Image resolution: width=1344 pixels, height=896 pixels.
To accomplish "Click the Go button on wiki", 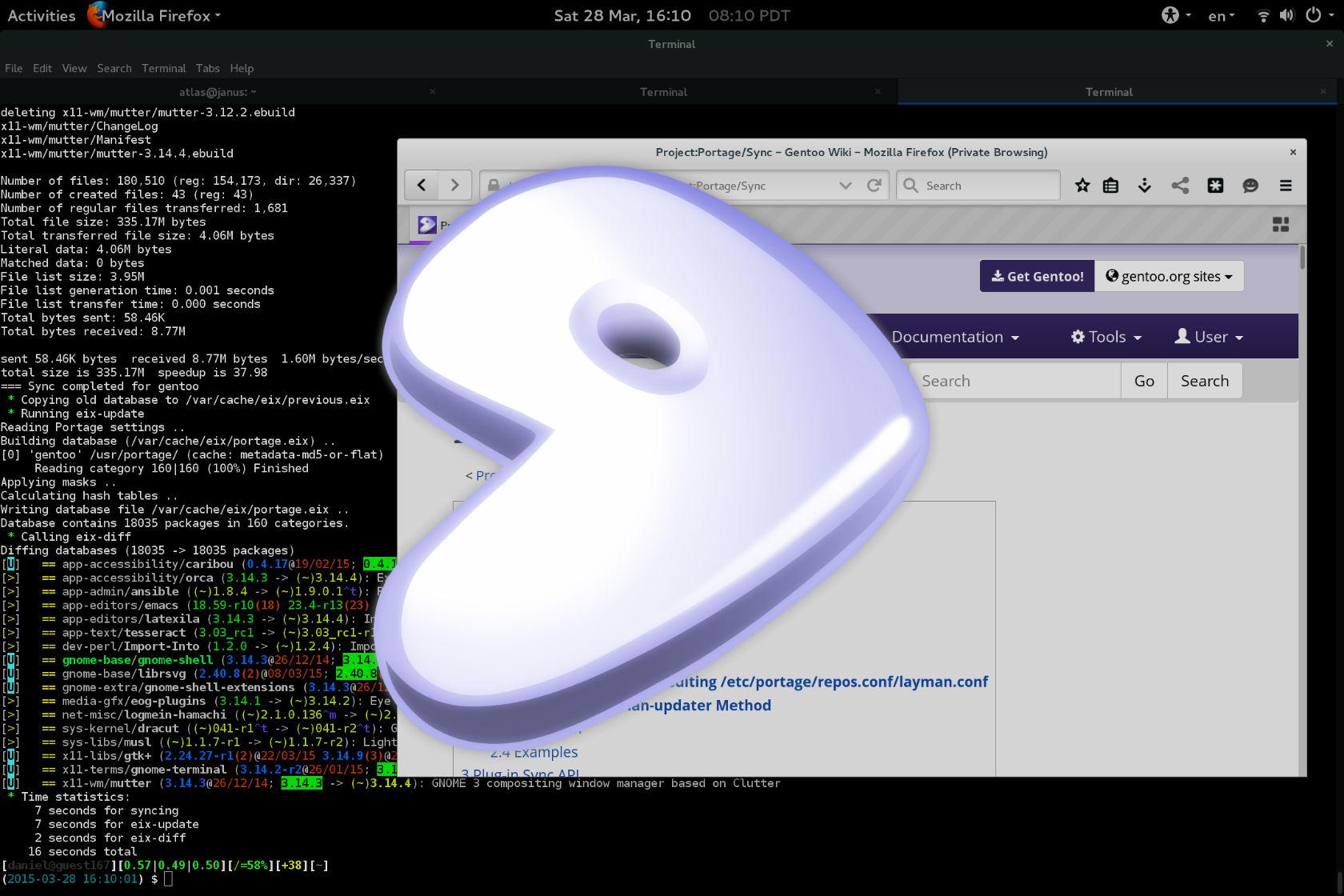I will click(x=1144, y=381).
